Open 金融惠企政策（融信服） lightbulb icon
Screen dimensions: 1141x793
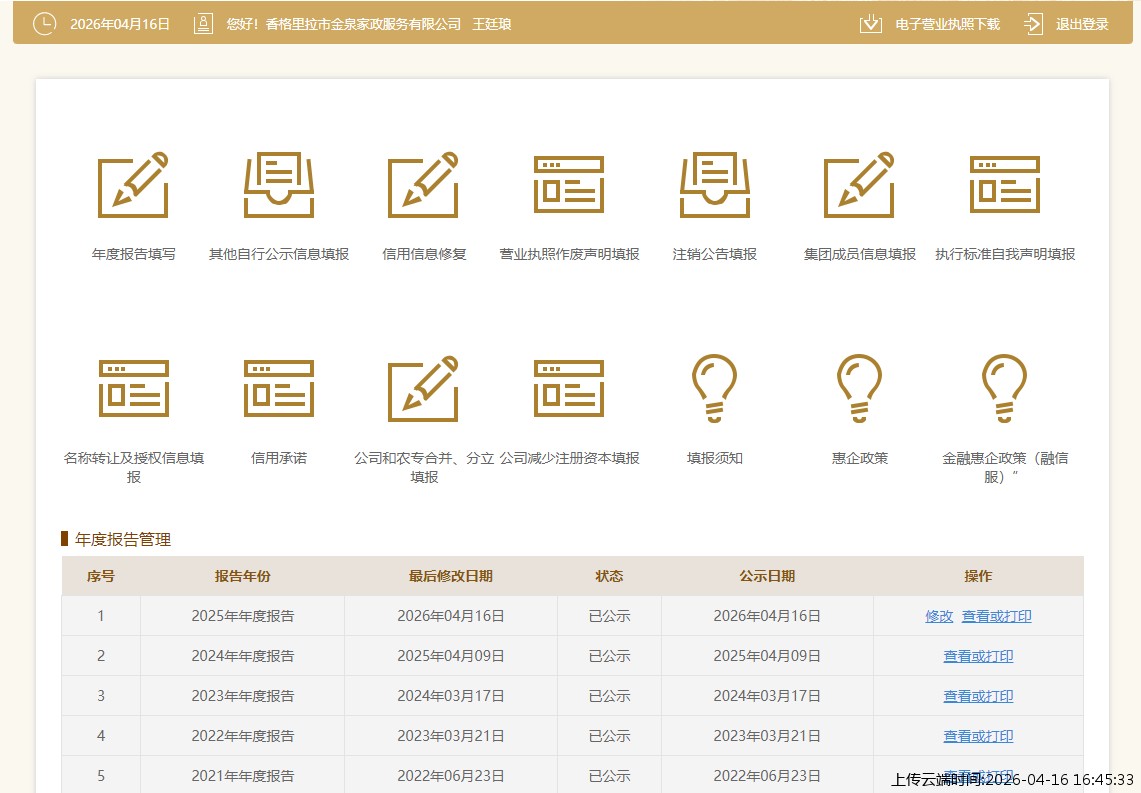point(1005,389)
